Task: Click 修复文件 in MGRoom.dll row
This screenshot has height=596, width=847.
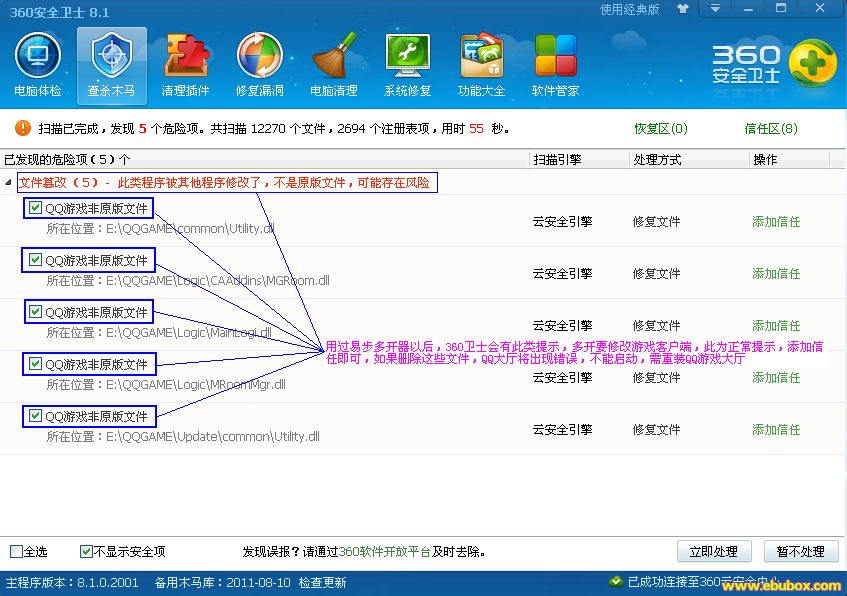Action: (656, 273)
